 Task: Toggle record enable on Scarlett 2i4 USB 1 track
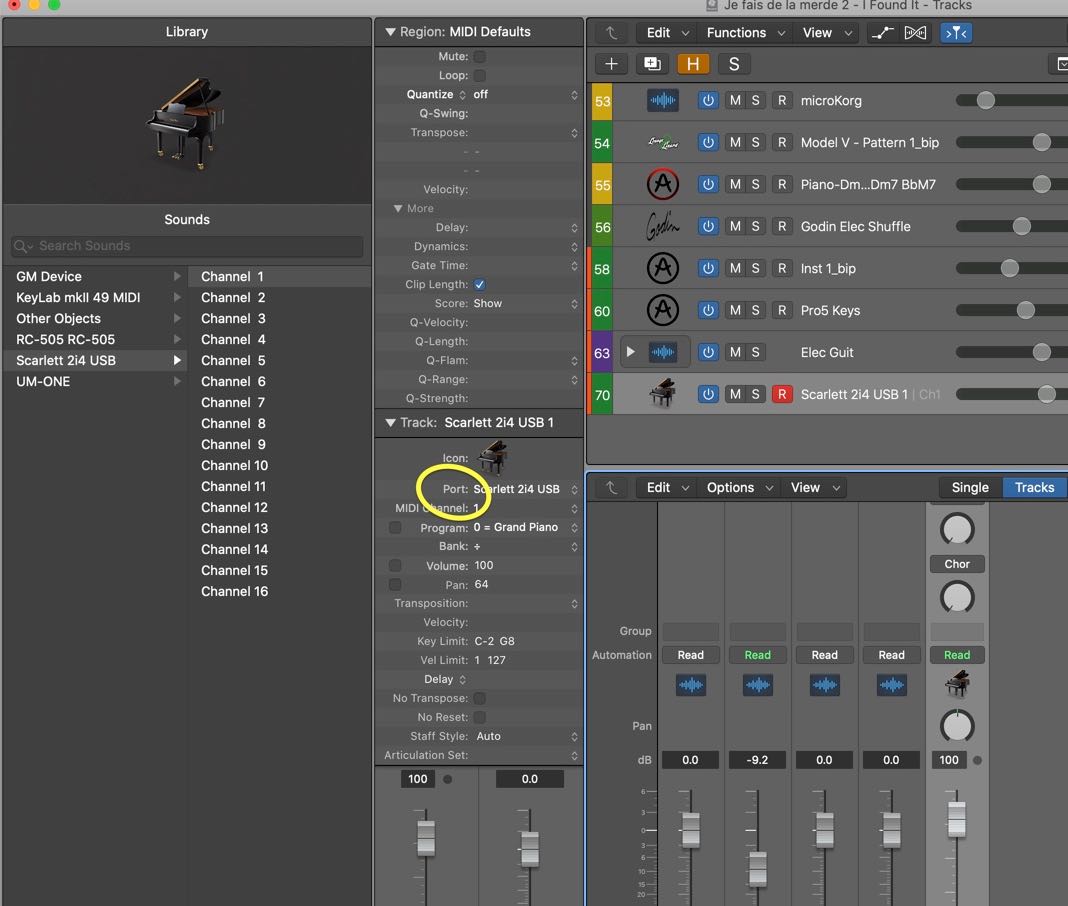[x=782, y=395]
